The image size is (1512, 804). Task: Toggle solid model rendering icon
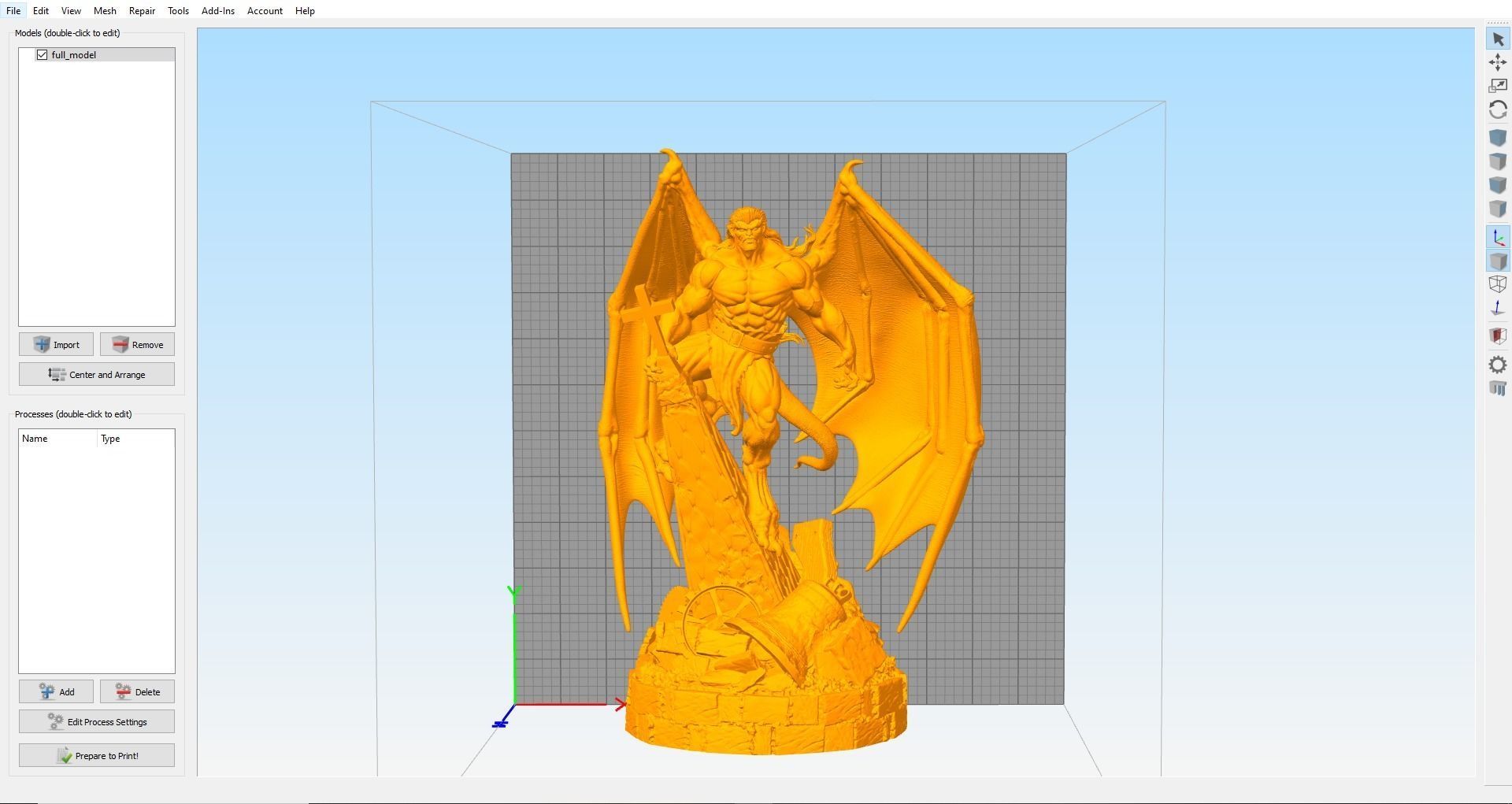1498,261
